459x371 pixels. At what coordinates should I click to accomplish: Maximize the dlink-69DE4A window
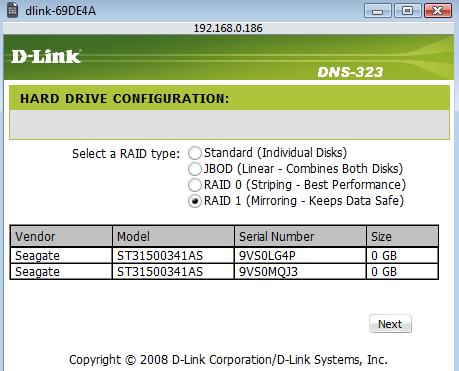click(x=407, y=11)
